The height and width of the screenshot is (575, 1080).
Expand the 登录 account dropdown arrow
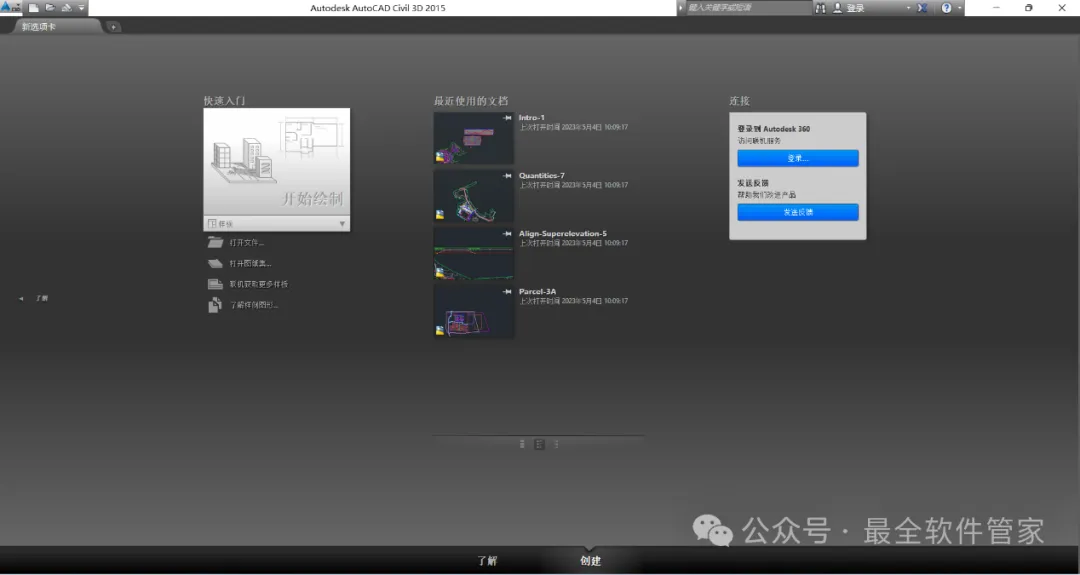(x=908, y=8)
